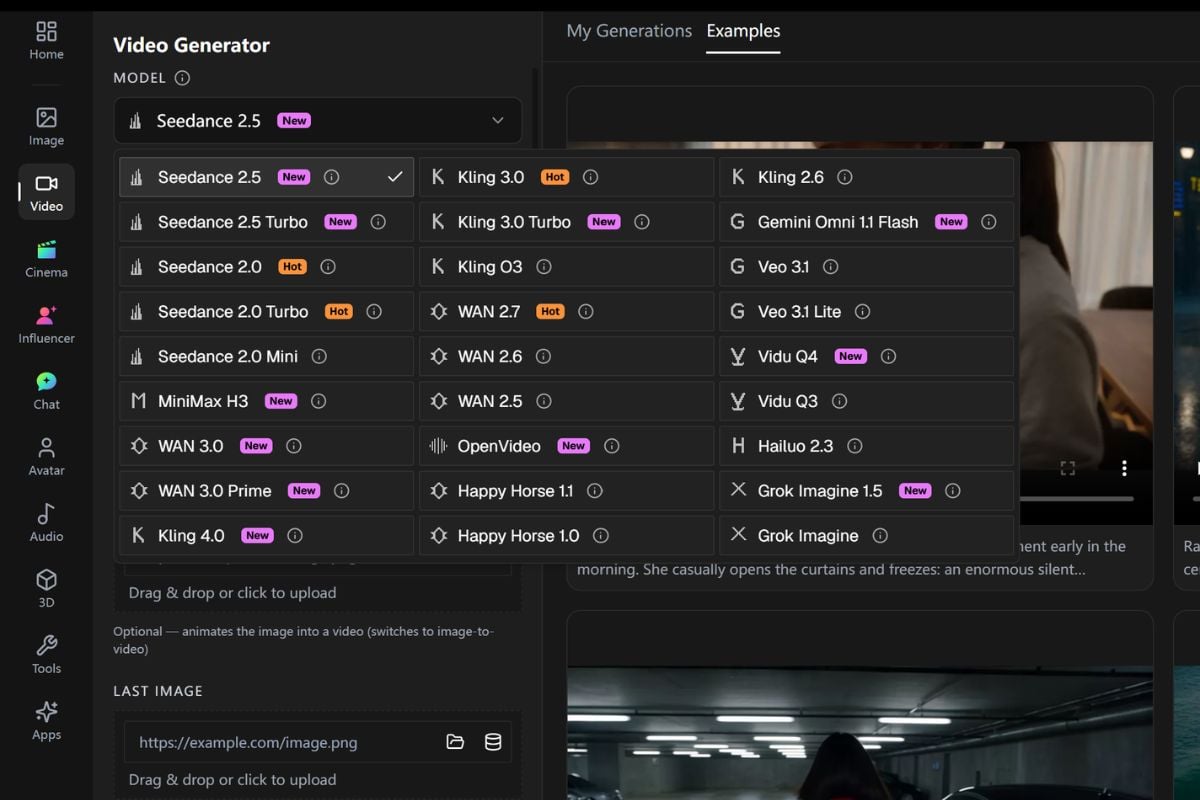
Task: Select the Veo 3.1 model
Action: (866, 267)
